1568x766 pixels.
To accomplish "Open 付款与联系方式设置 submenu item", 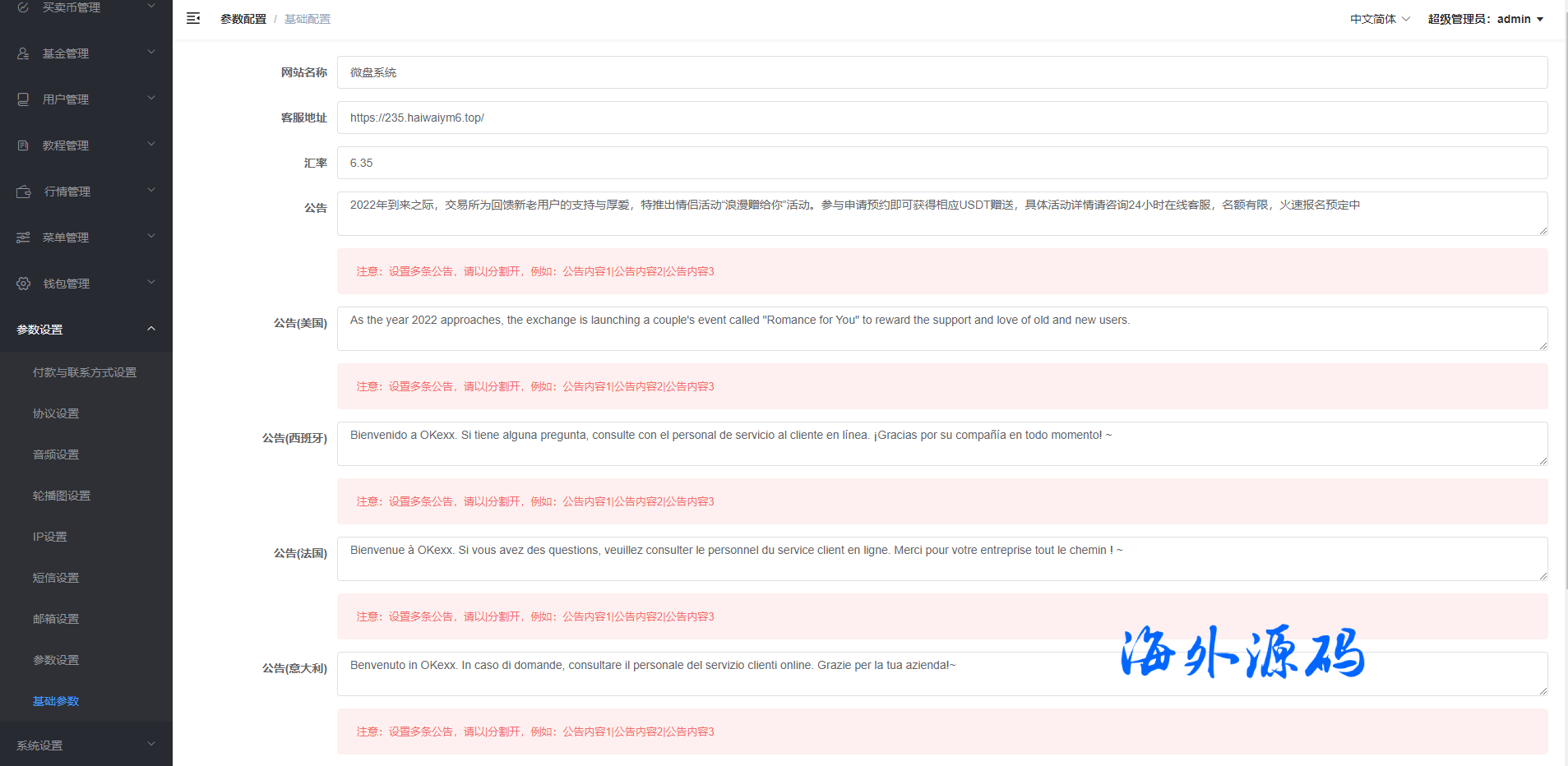I will coord(85,372).
